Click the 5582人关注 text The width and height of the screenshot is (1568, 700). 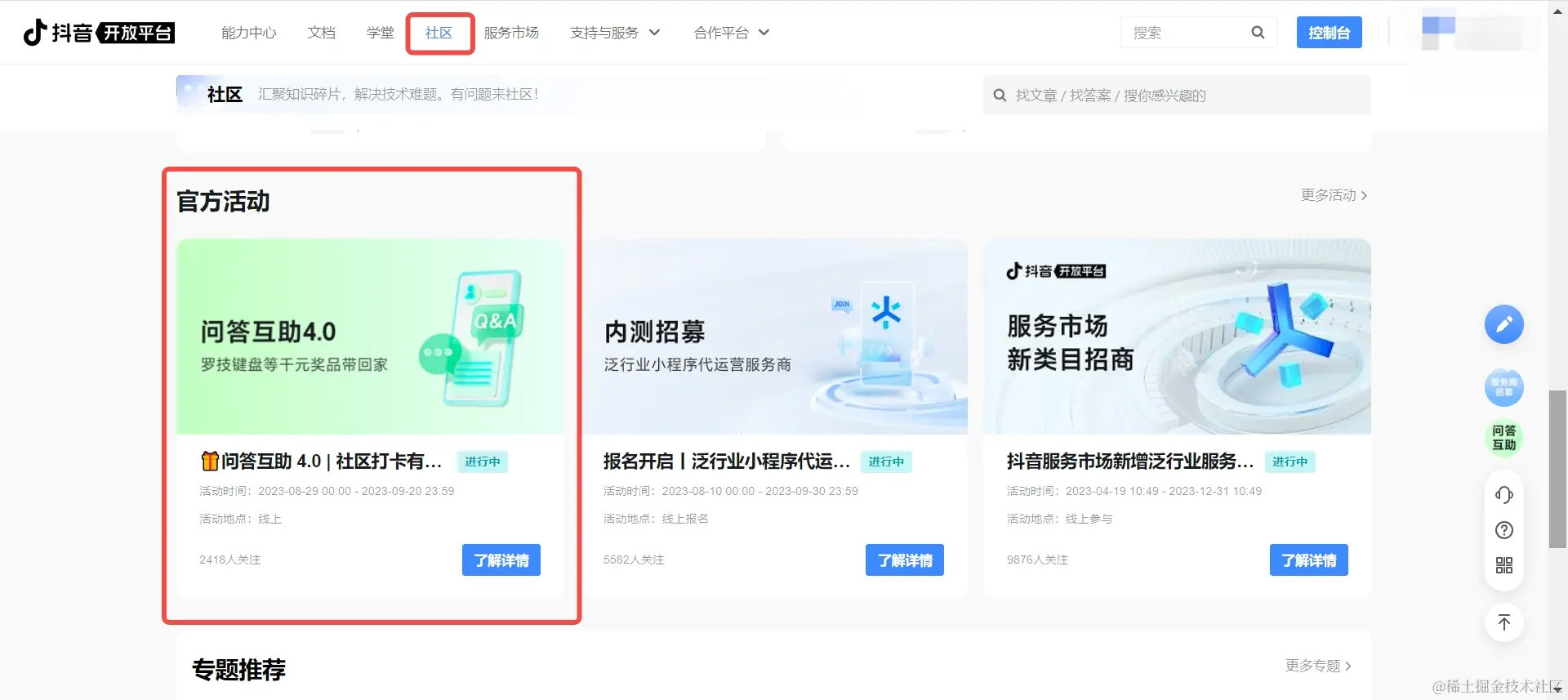(x=634, y=560)
